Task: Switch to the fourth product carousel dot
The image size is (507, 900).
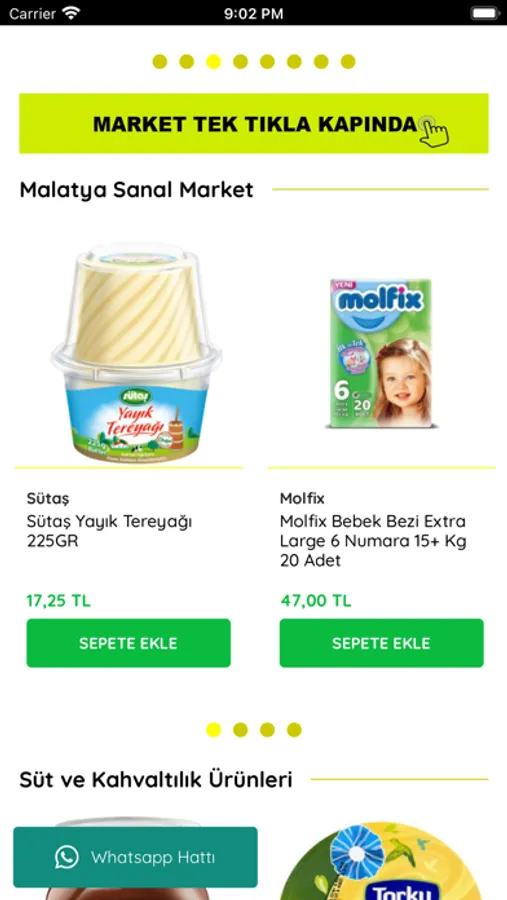Action: [x=294, y=730]
